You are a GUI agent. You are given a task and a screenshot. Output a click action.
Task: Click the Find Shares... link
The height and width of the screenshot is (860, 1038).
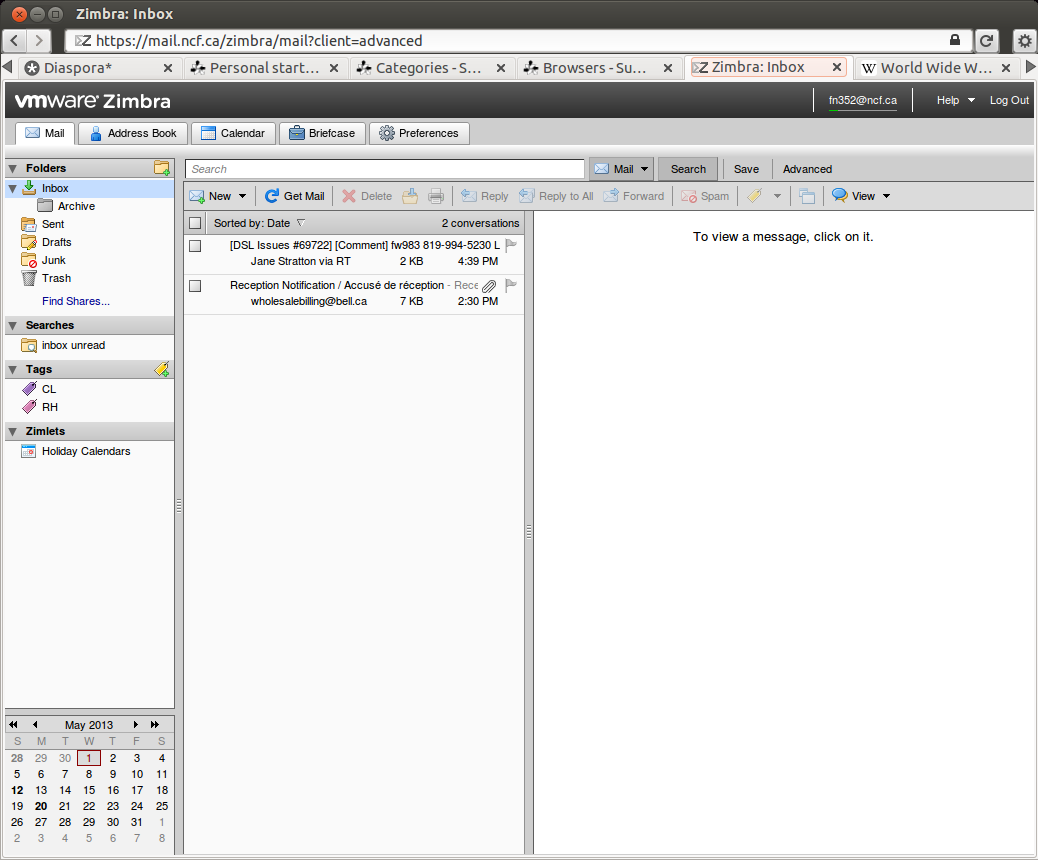tap(75, 301)
